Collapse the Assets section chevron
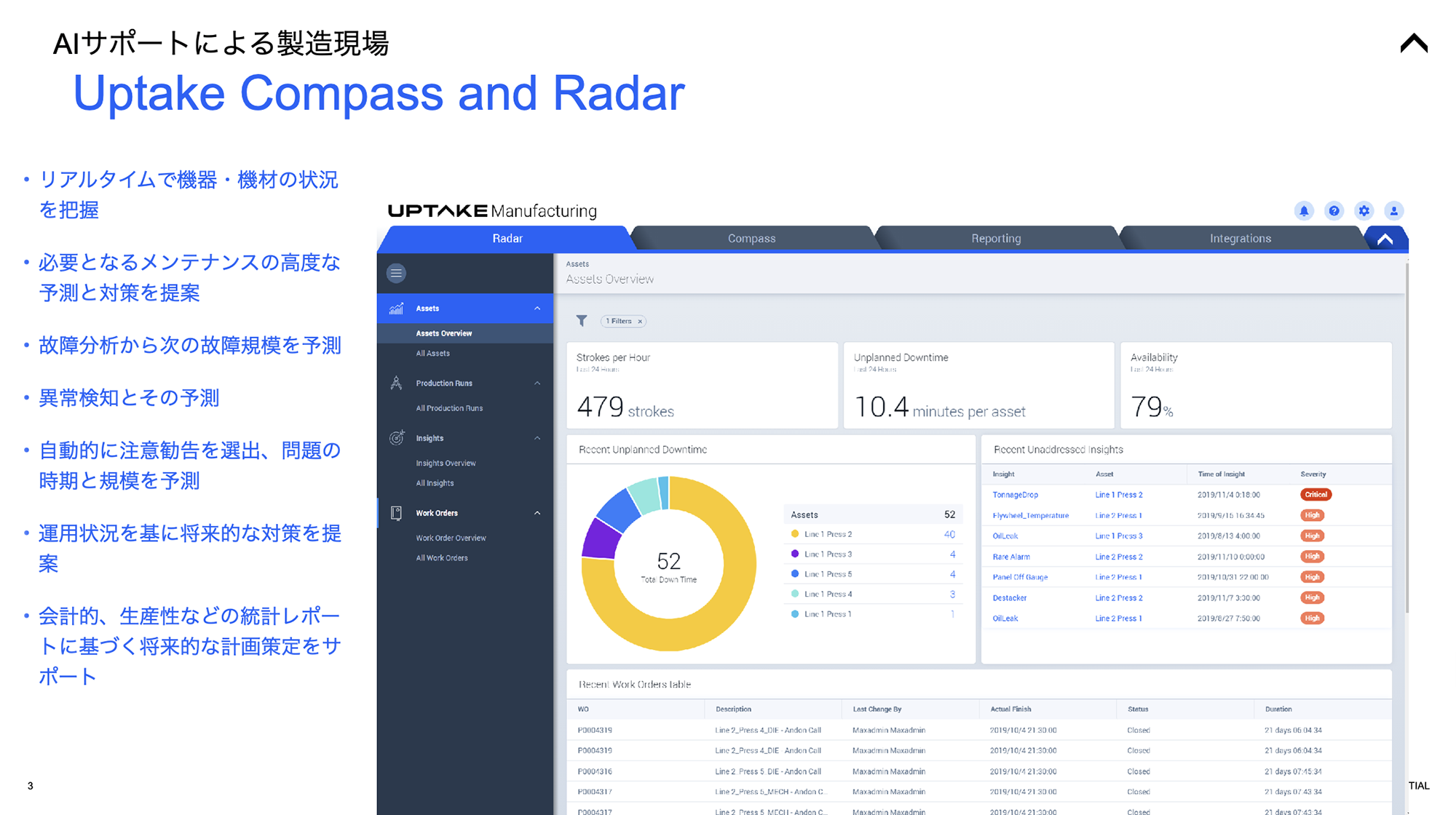Image resolution: width=1456 pixels, height=815 pixels. 537,309
